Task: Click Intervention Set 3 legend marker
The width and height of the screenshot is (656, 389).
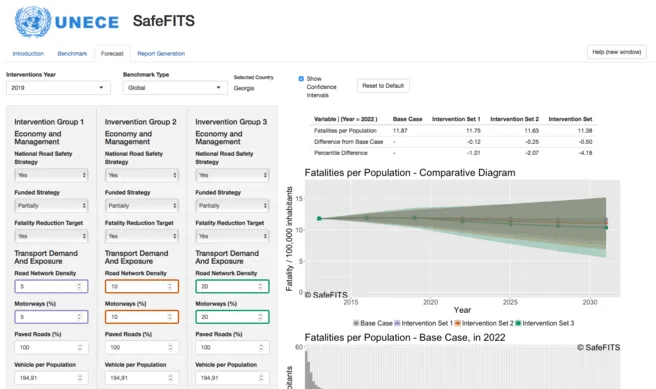Action: pos(518,323)
